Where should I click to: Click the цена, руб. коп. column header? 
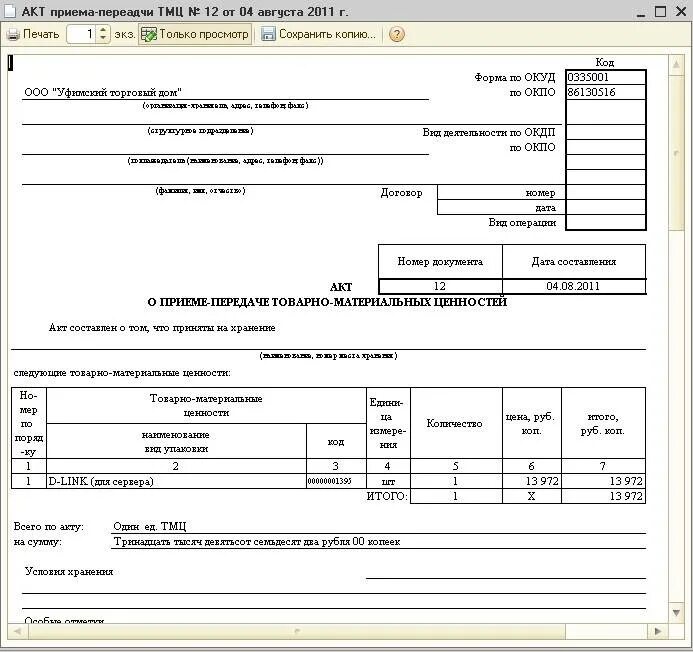pos(532,423)
